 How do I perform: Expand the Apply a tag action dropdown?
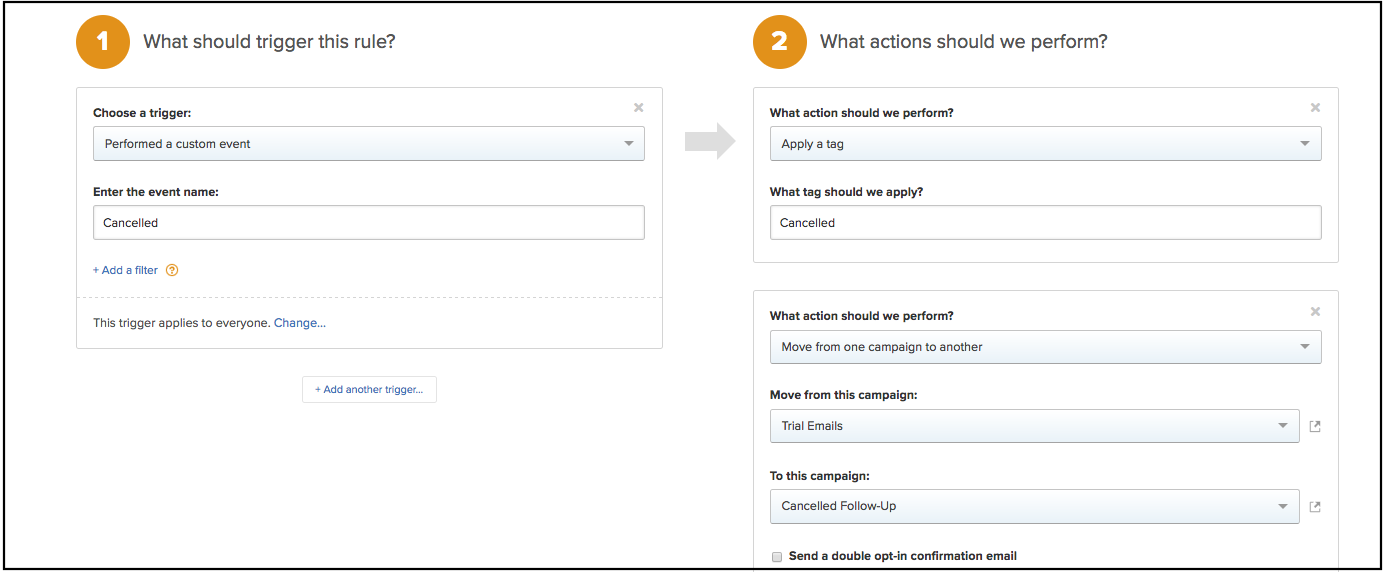[1045, 144]
